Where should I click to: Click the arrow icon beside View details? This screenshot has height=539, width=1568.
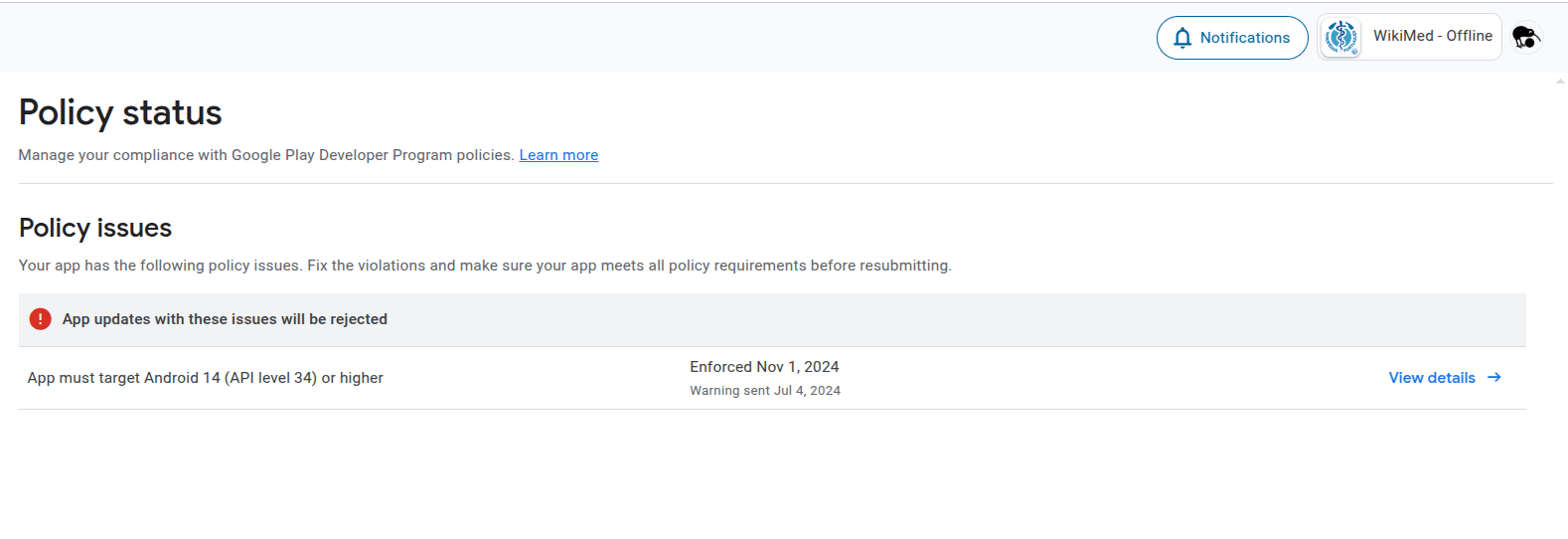pos(1493,378)
